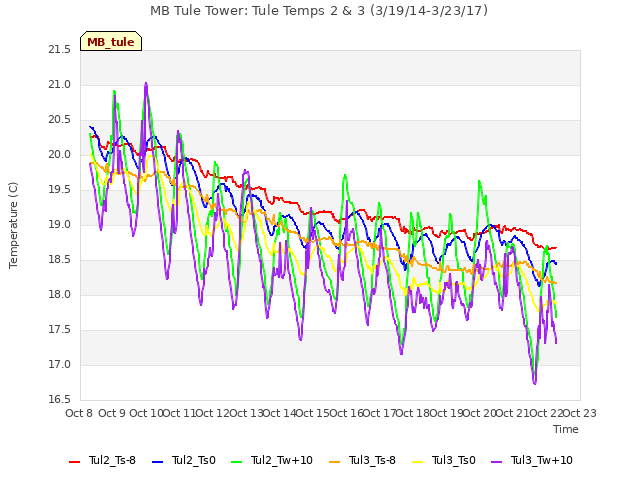Click the 20.5 y-axis tick label
Screen dimensions: 640x480
[x=60, y=120]
